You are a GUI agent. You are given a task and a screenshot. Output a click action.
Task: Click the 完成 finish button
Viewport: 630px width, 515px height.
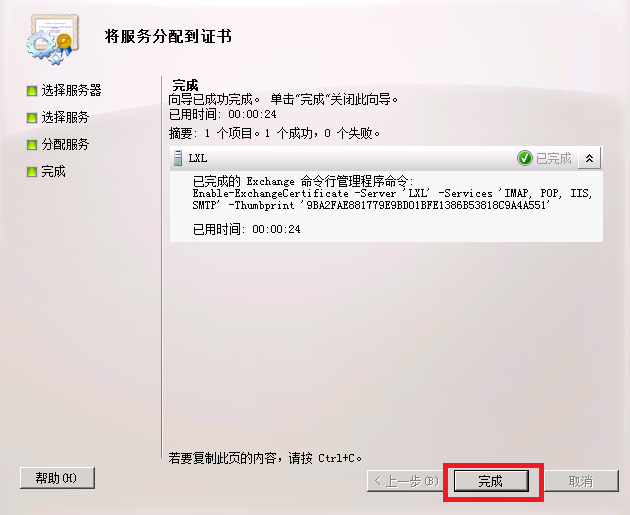tap(491, 481)
